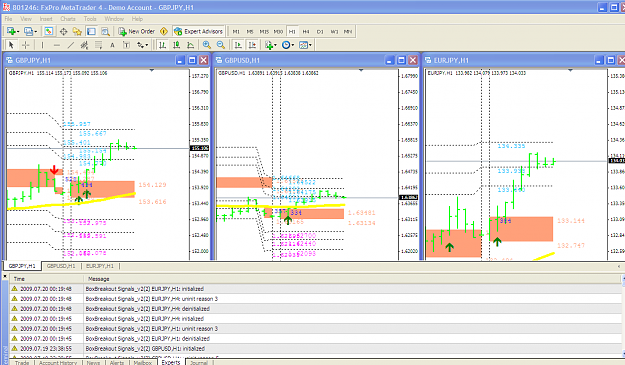This screenshot has height=365, width=625.
Task: Select the H4 timeframe button
Action: 306,31
